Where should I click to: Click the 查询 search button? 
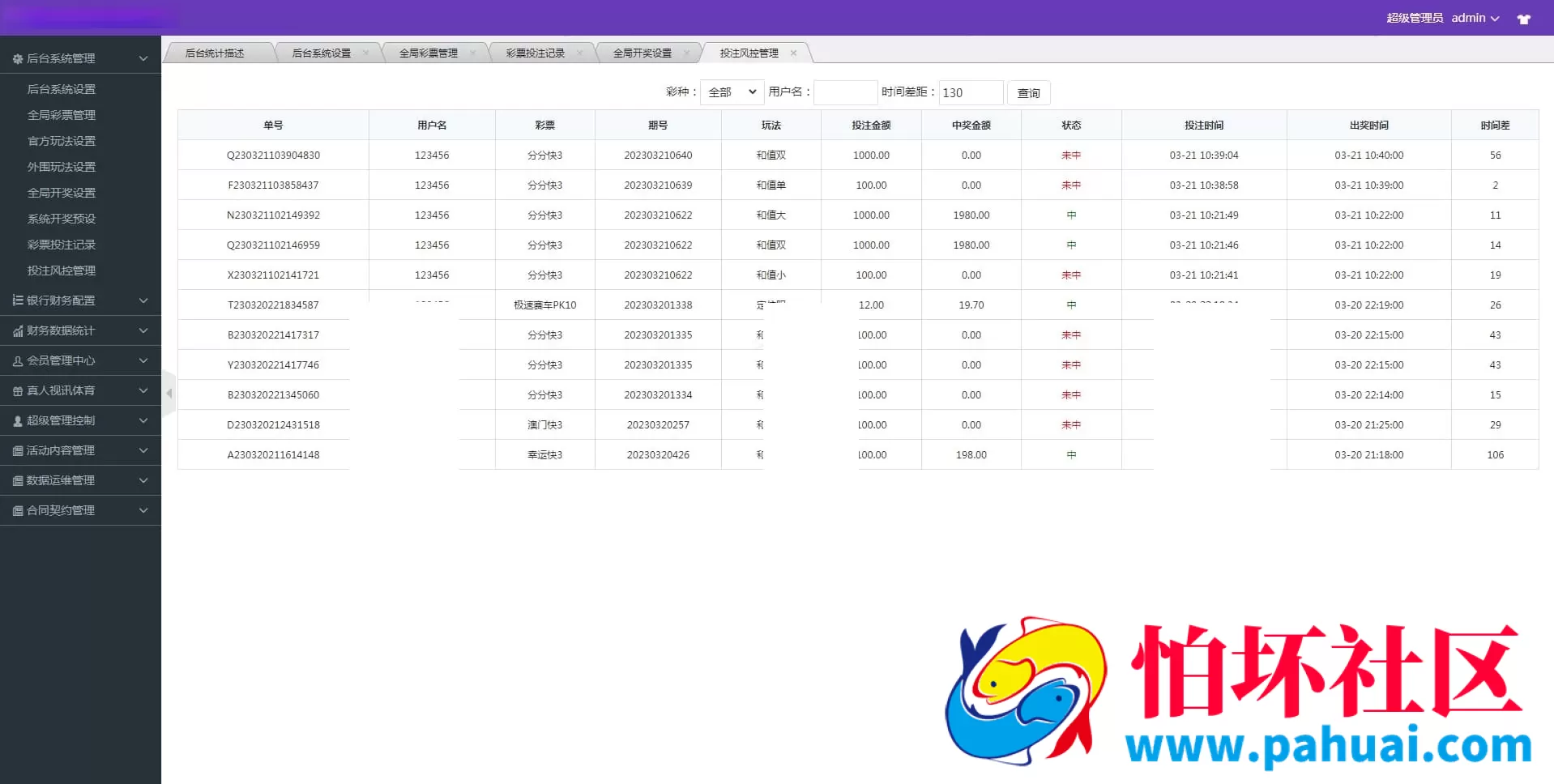[1028, 92]
